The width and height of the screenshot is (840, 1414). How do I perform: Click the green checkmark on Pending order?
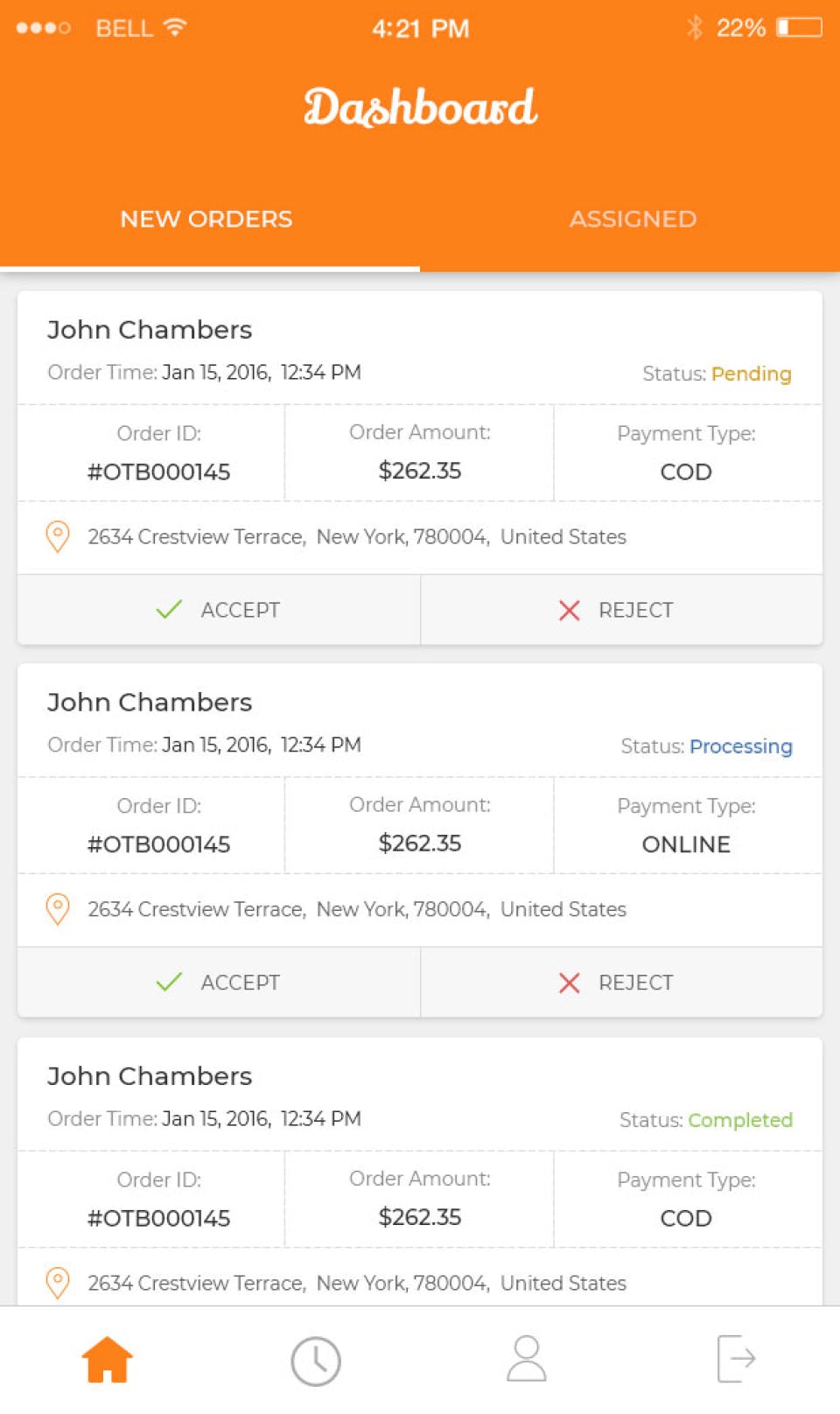(x=169, y=609)
